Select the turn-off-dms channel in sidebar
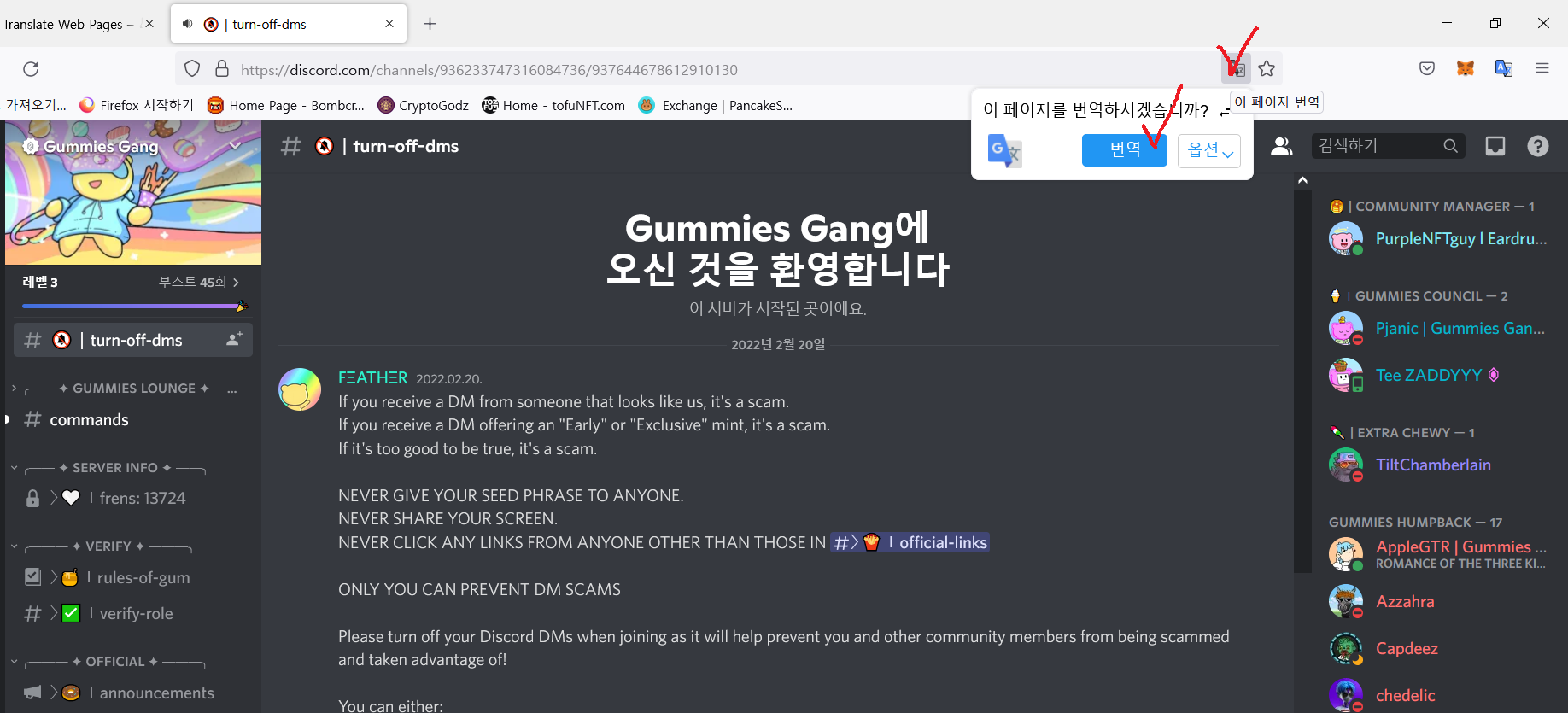The height and width of the screenshot is (713, 1568). (133, 340)
